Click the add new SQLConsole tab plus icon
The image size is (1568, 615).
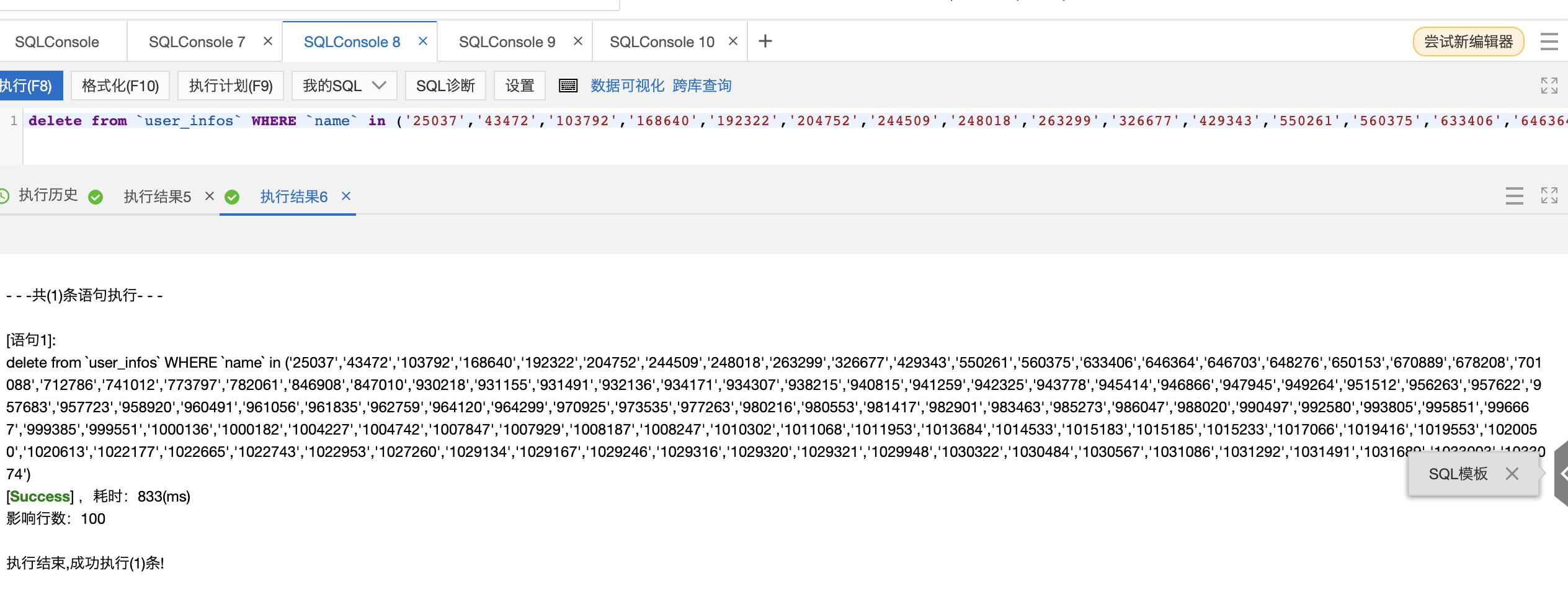(765, 42)
